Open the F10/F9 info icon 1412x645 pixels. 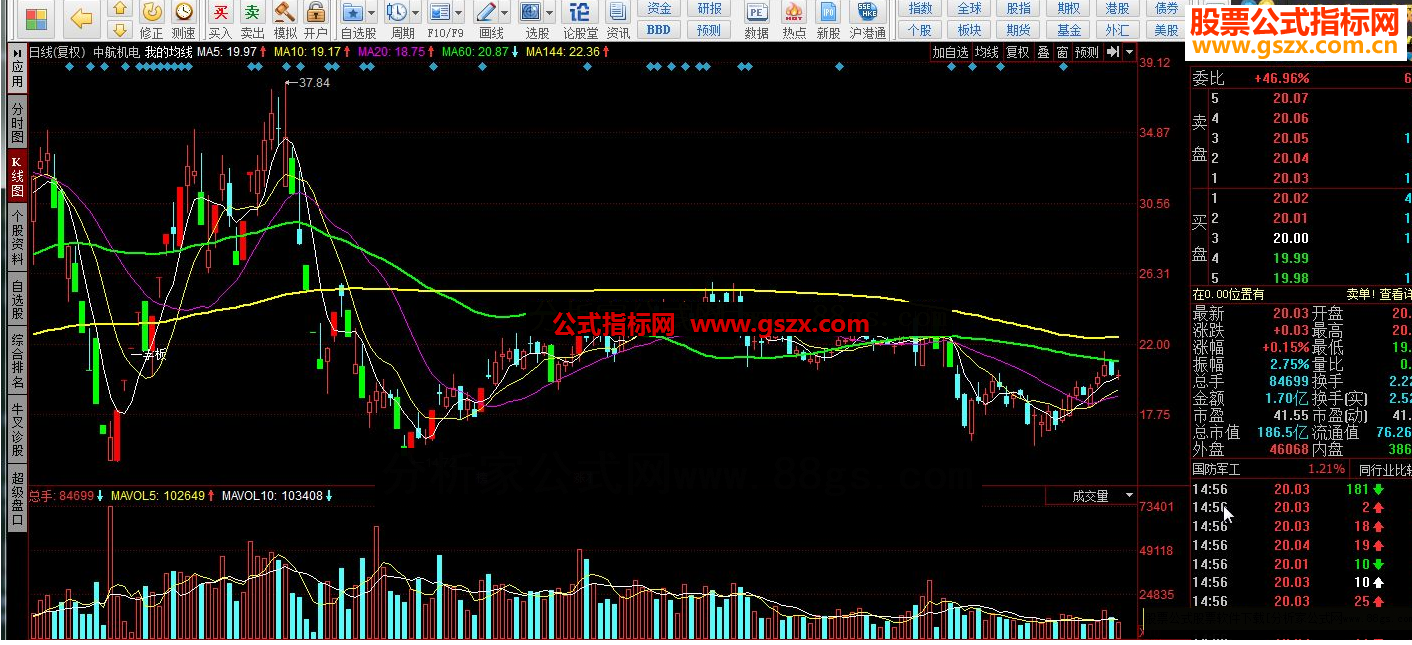click(440, 12)
